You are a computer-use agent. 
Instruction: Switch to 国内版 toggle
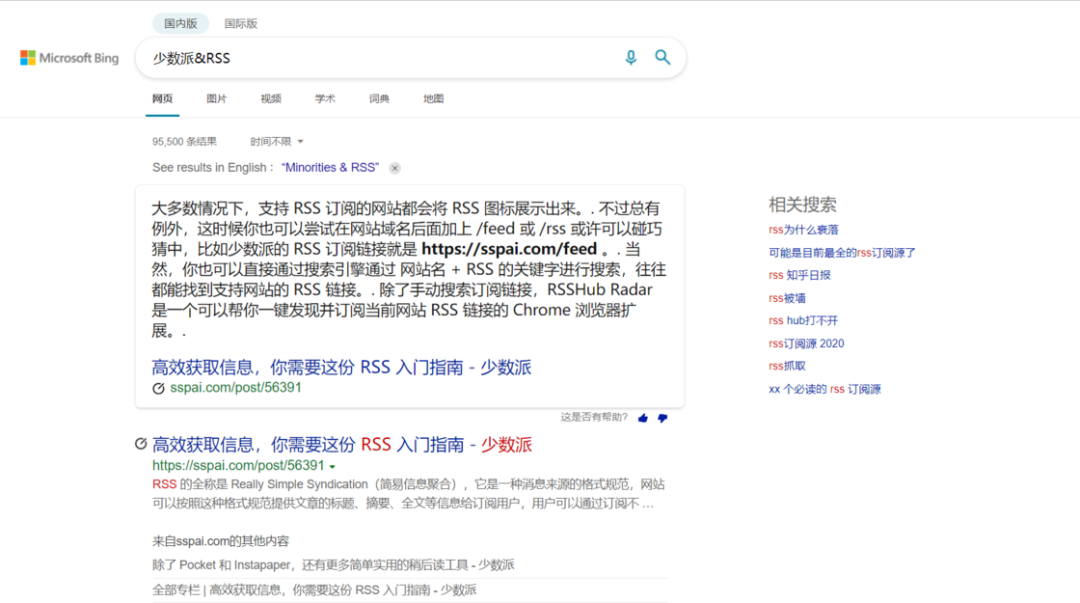tap(180, 23)
